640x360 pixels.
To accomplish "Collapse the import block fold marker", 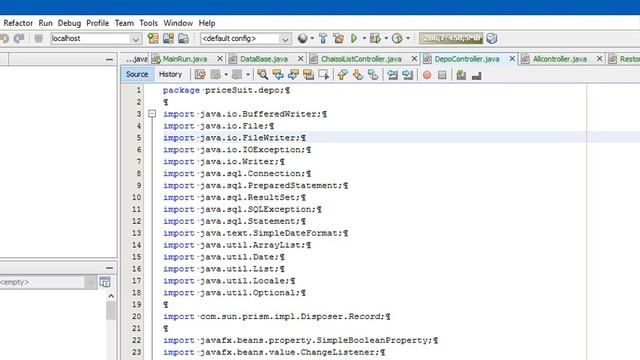I will coord(152,114).
